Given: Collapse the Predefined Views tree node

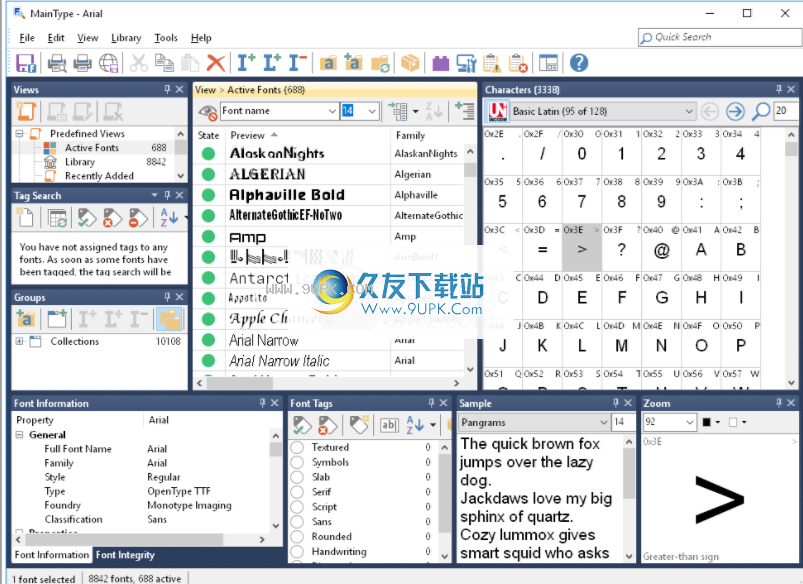Looking at the screenshot, I should [19, 133].
